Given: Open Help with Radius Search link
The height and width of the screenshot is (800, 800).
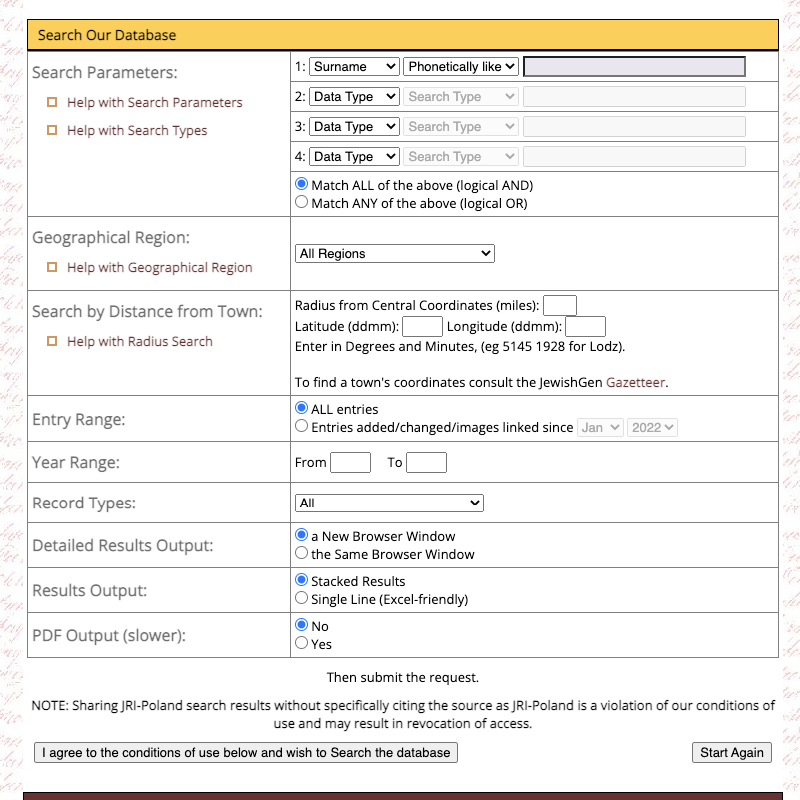Looking at the screenshot, I should 139,341.
